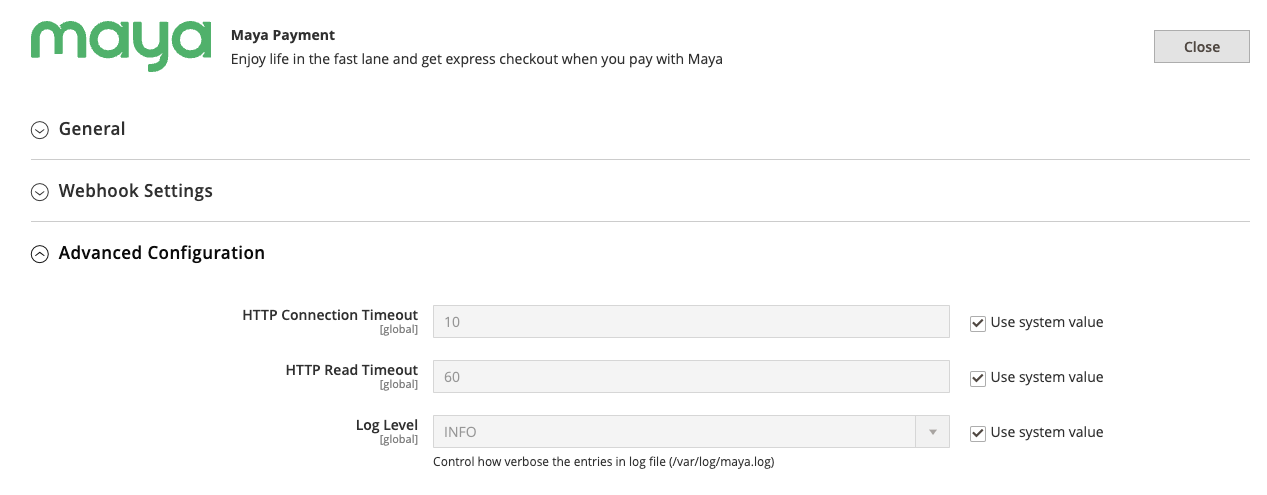Uncheck system value checkbox for HTTP Connection Timeout
This screenshot has width=1267, height=495.
point(978,323)
